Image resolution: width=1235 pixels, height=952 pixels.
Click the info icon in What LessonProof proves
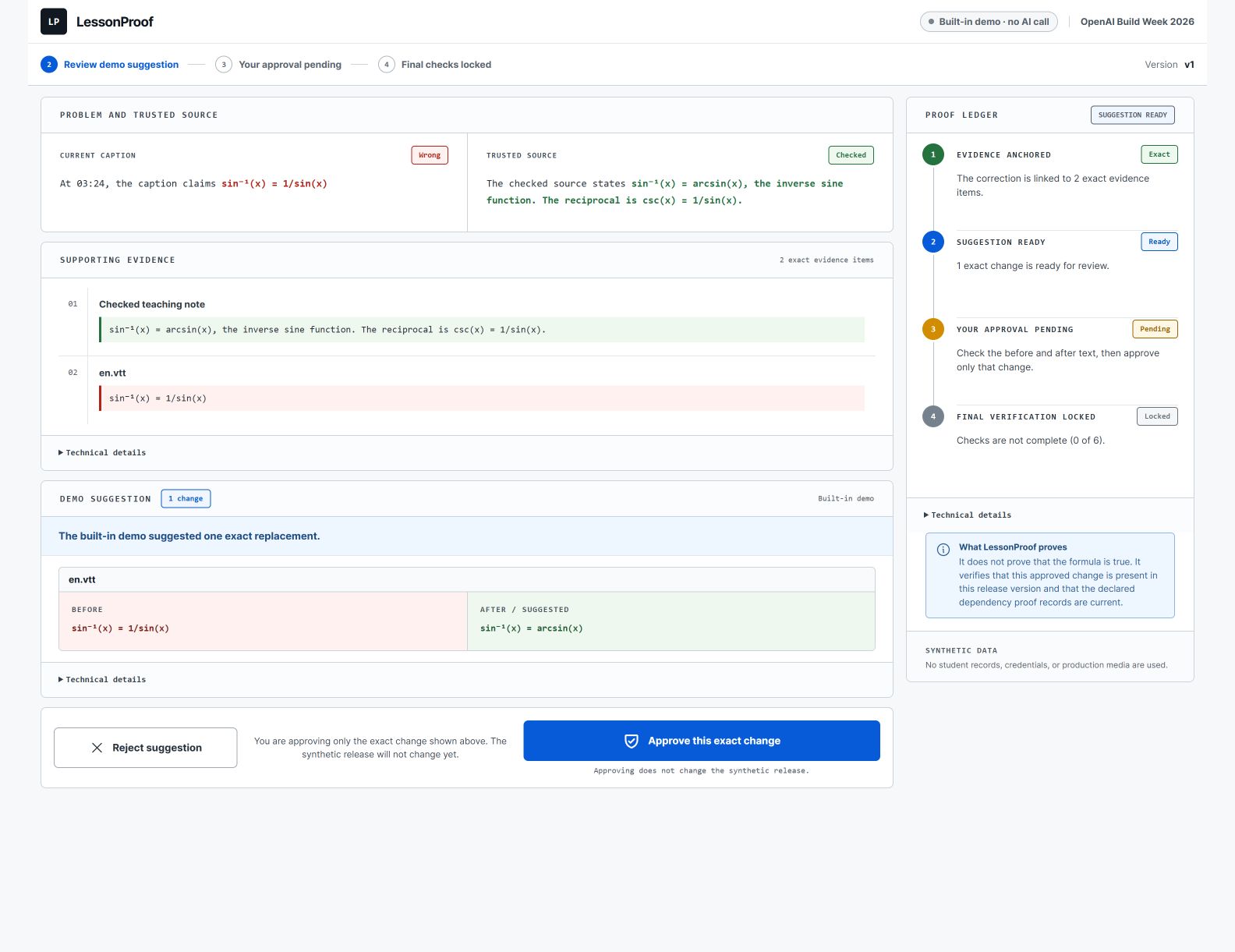(943, 549)
